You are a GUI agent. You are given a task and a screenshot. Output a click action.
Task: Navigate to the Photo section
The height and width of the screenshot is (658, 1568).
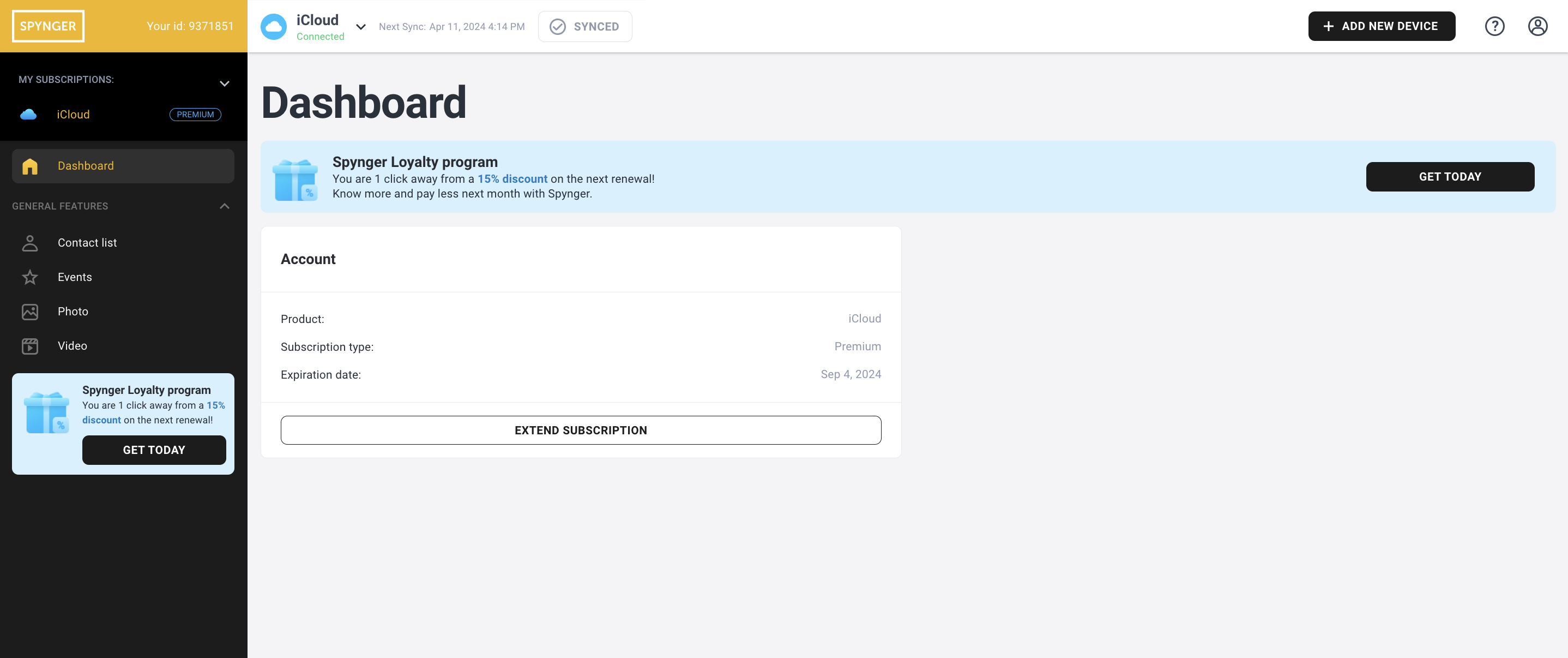tap(72, 311)
